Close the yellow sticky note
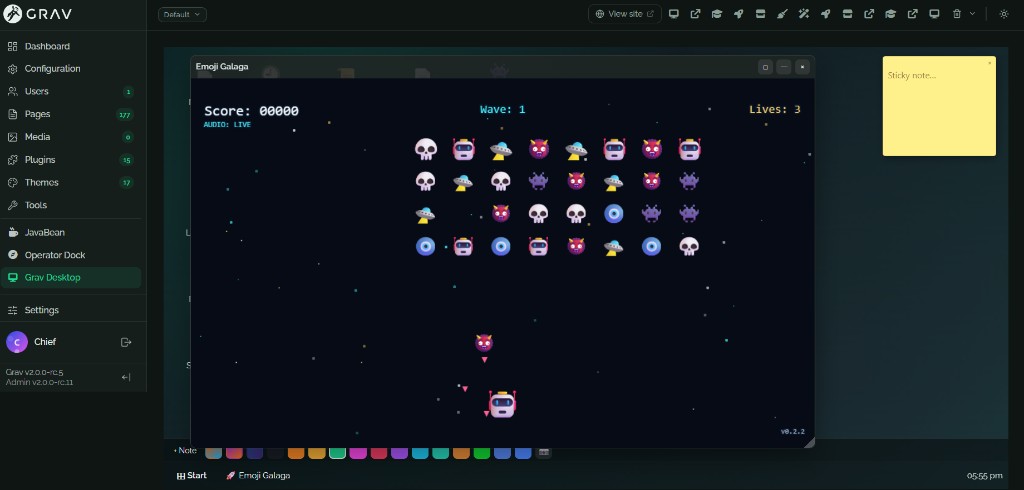The height and width of the screenshot is (490, 1024). point(989,63)
